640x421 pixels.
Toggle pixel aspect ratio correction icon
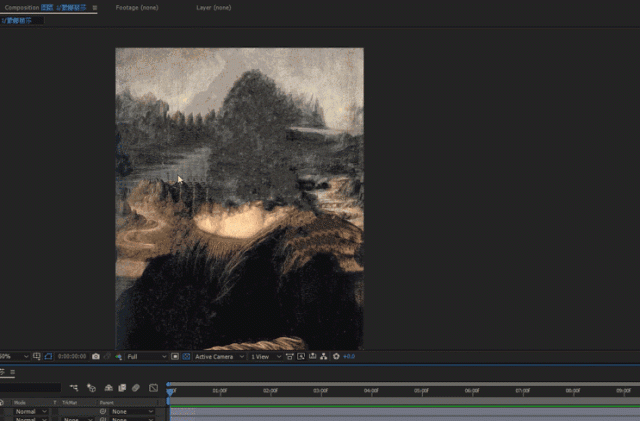click(289, 356)
